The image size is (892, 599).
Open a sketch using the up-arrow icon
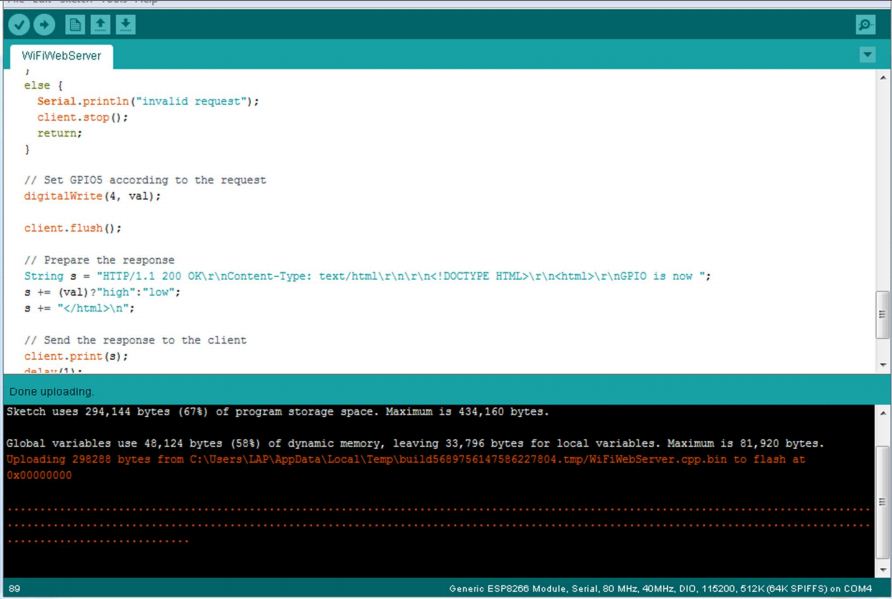coord(100,25)
